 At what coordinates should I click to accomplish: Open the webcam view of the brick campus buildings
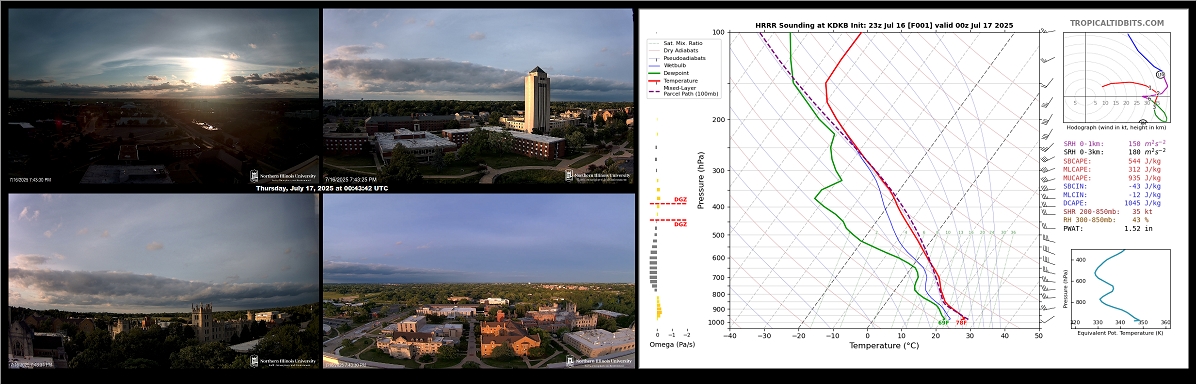(478, 281)
